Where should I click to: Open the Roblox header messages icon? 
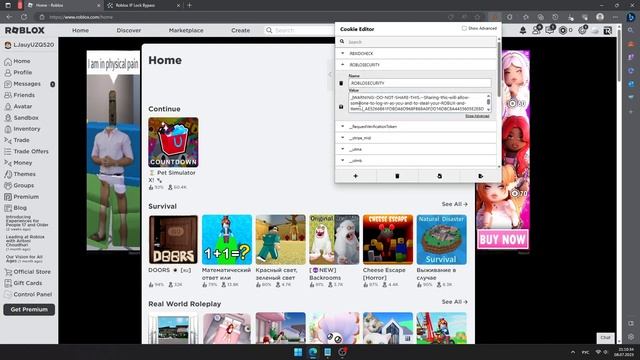pos(549,31)
